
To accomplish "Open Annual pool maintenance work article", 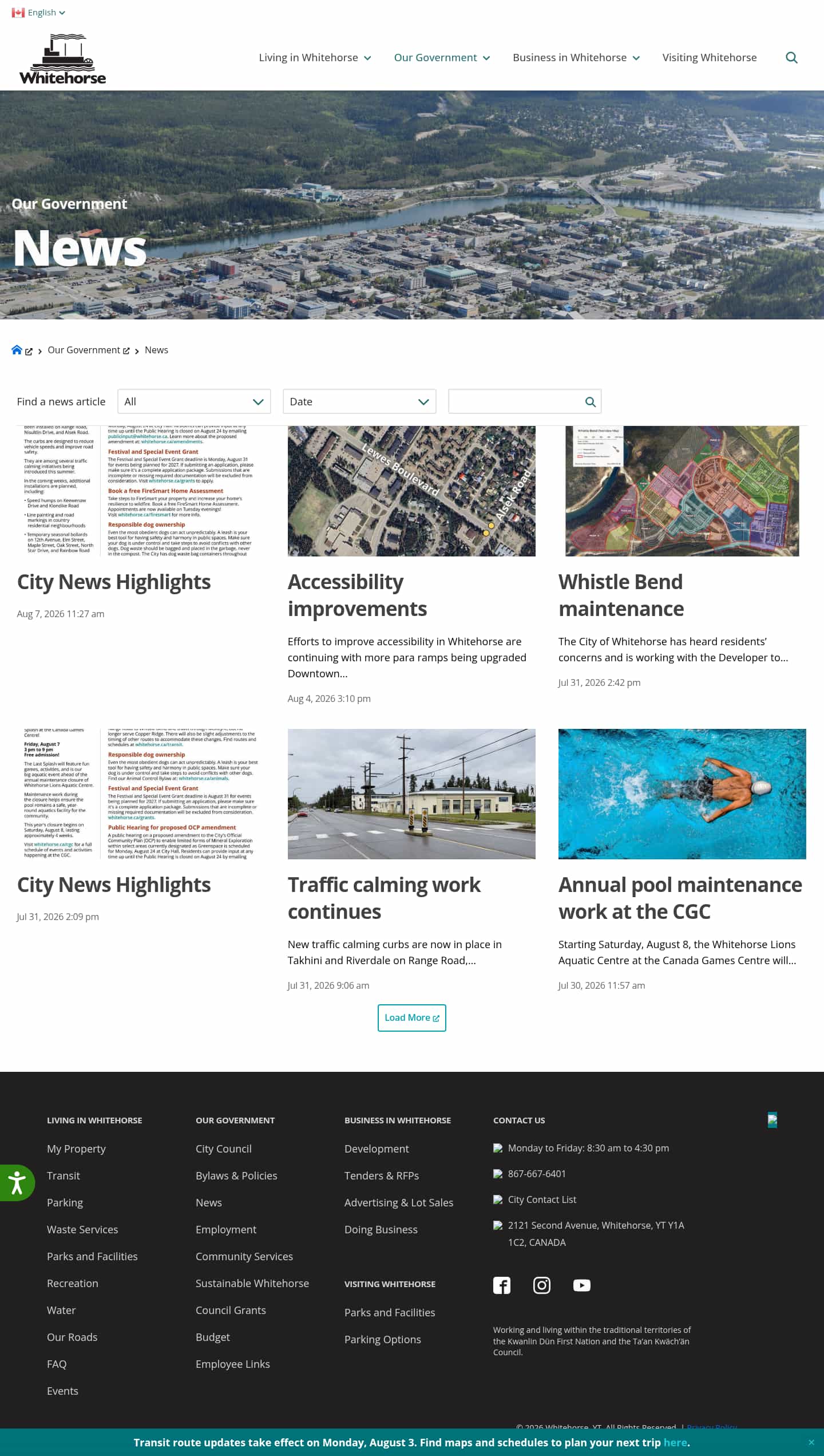I will [680, 898].
